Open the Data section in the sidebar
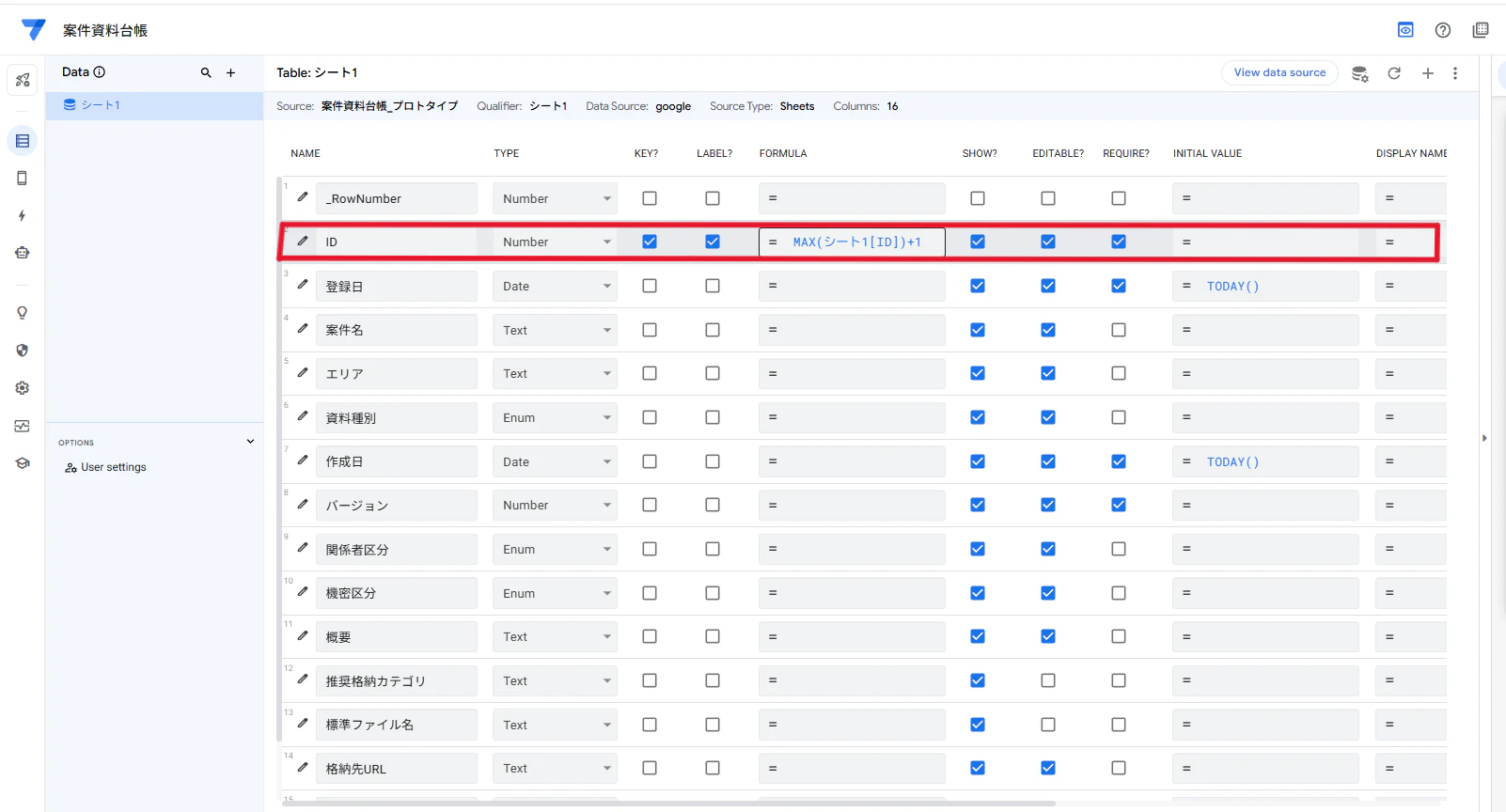This screenshot has height=812, width=1506. click(x=23, y=141)
